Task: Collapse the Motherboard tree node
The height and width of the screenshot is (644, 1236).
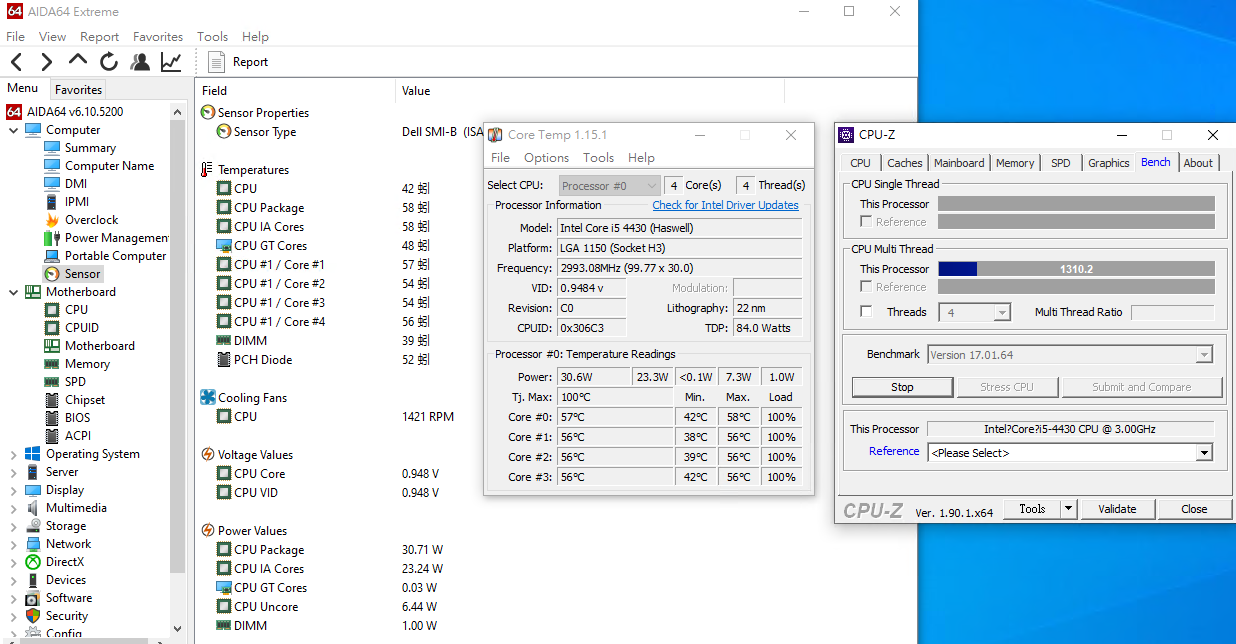Action: click(x=13, y=292)
